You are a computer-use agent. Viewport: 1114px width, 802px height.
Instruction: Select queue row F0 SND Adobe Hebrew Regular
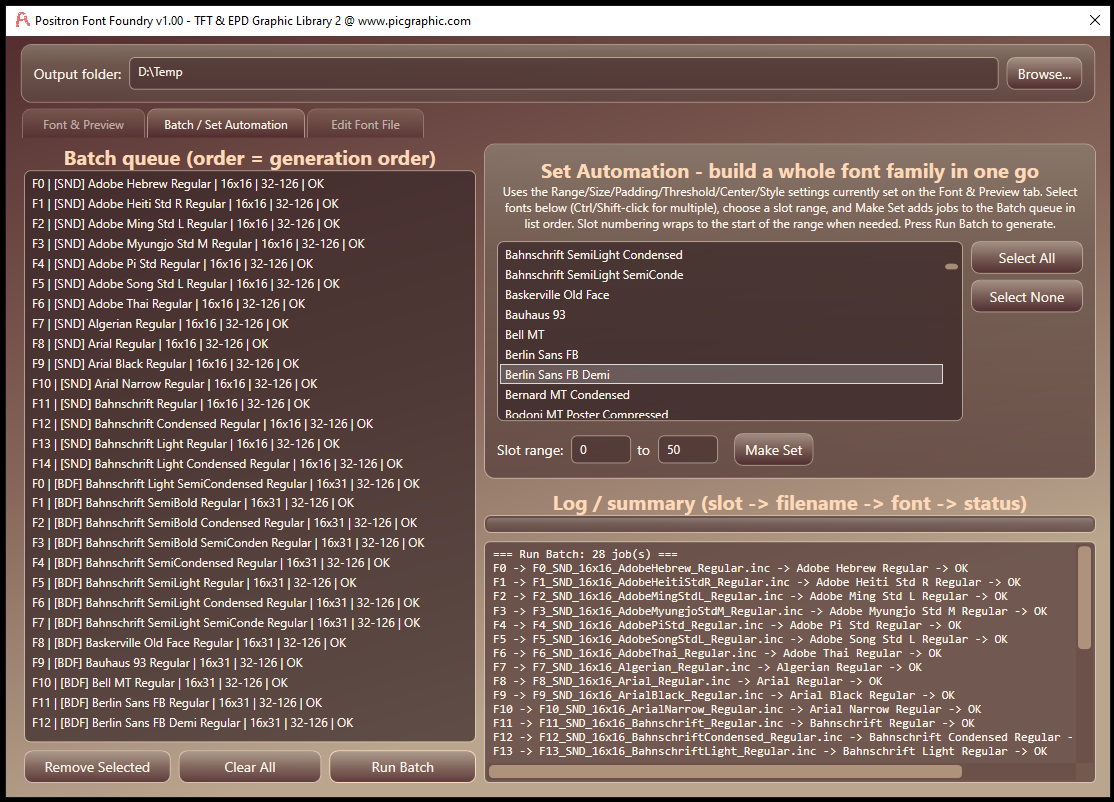(249, 183)
